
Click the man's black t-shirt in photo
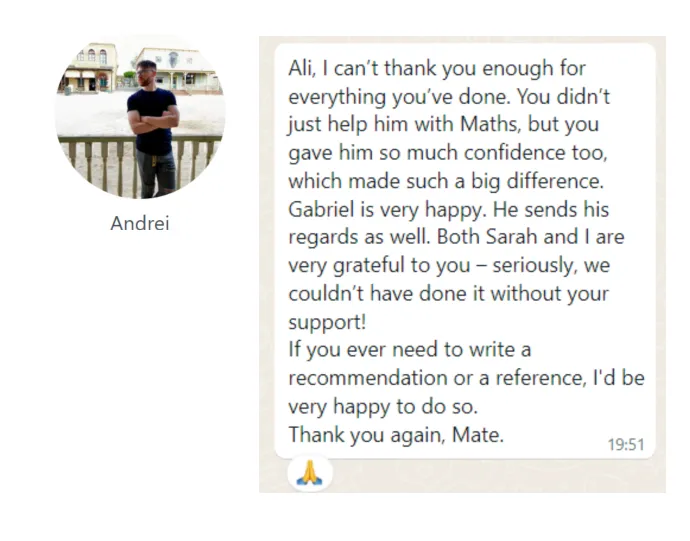152,119
